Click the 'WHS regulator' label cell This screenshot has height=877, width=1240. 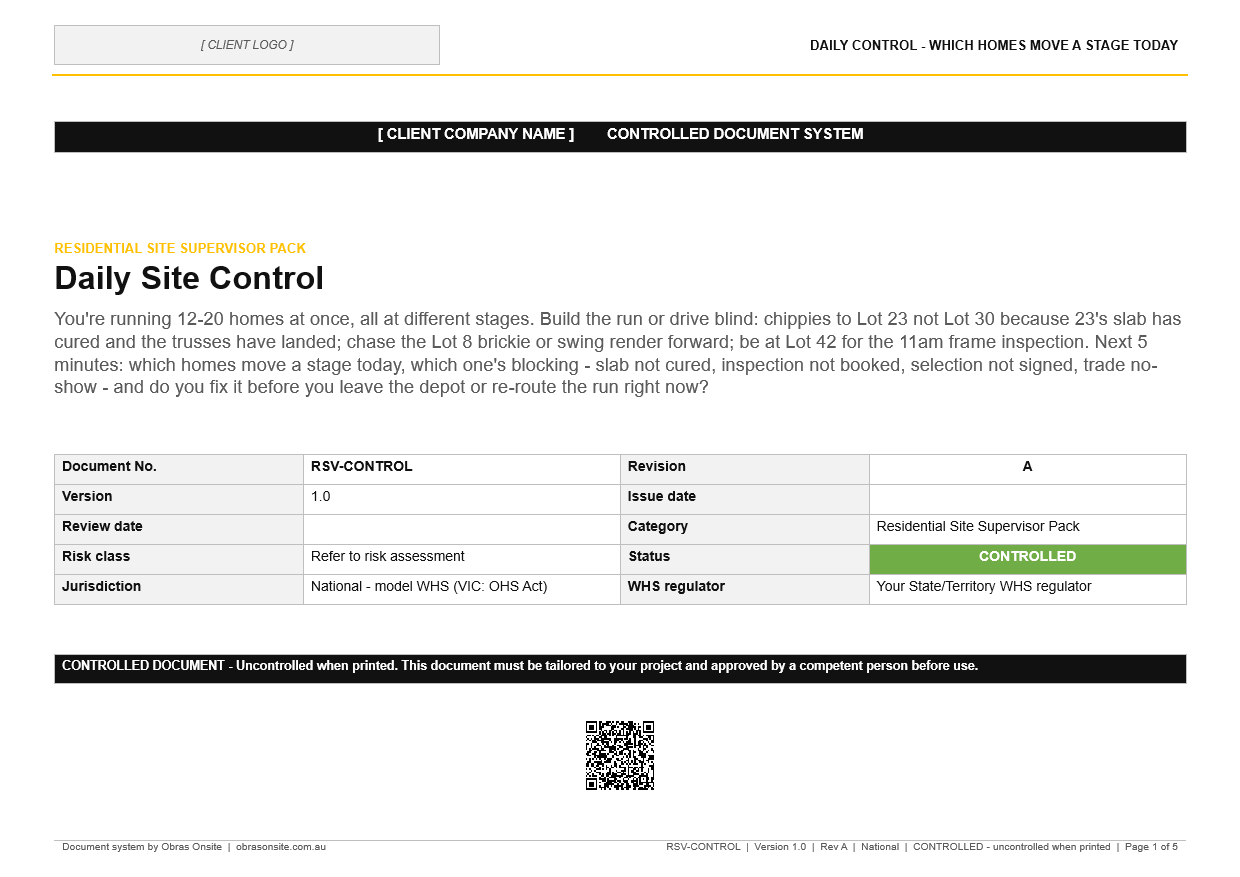point(745,589)
